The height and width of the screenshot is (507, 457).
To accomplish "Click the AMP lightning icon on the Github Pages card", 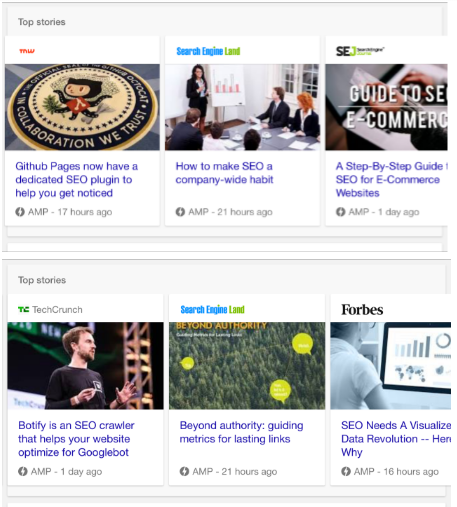I will (20, 212).
